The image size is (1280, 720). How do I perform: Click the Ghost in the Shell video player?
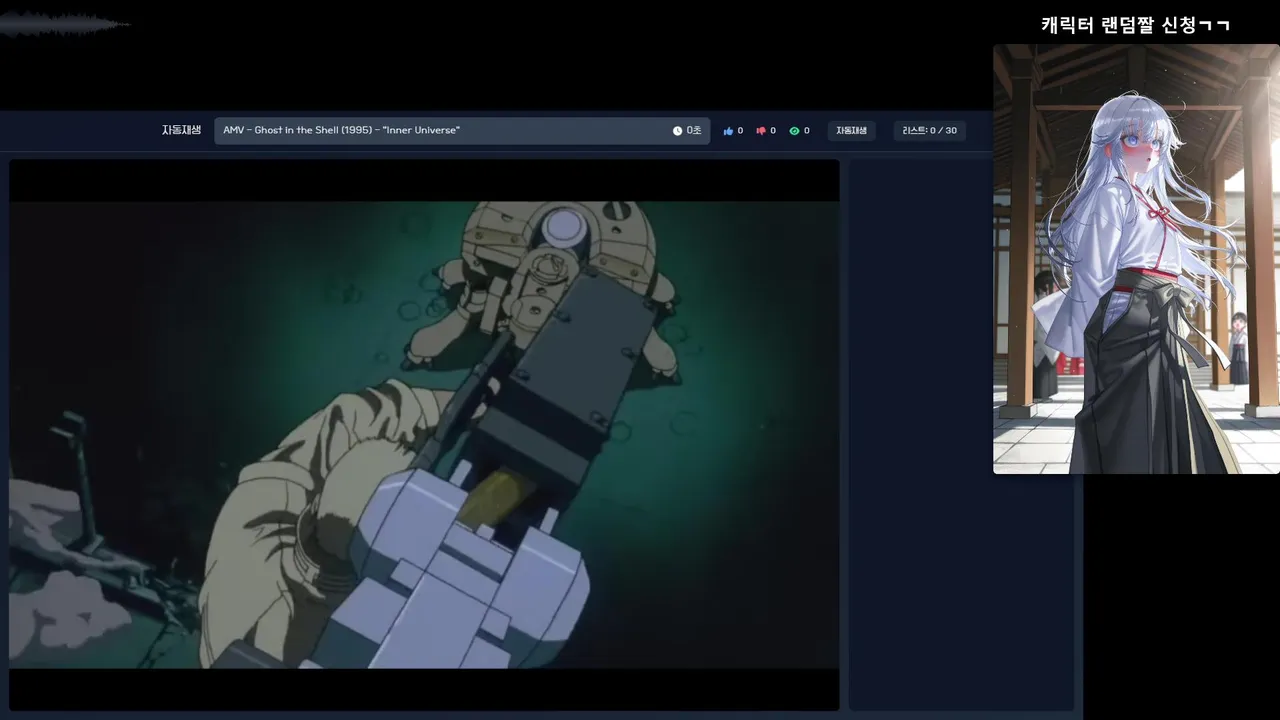tap(424, 435)
